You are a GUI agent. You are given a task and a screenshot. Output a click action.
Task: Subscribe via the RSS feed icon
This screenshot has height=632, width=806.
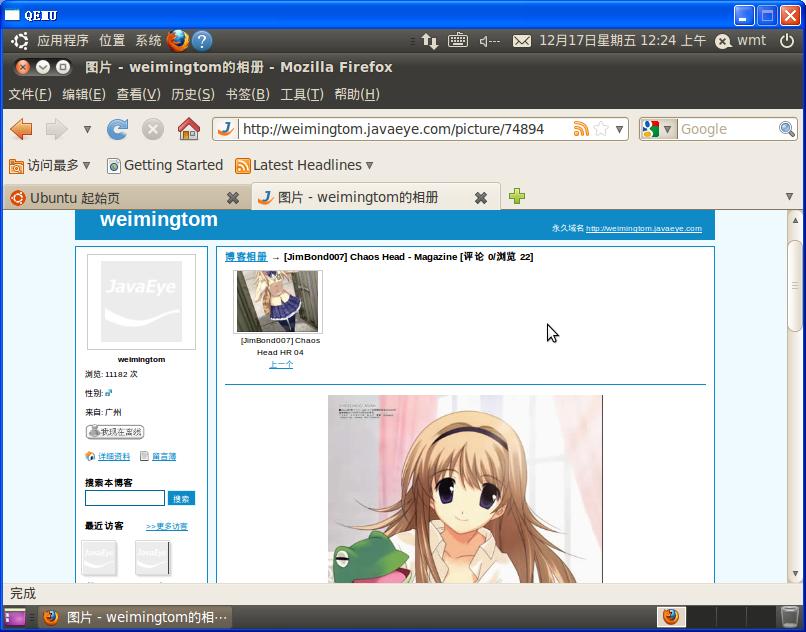coord(581,129)
